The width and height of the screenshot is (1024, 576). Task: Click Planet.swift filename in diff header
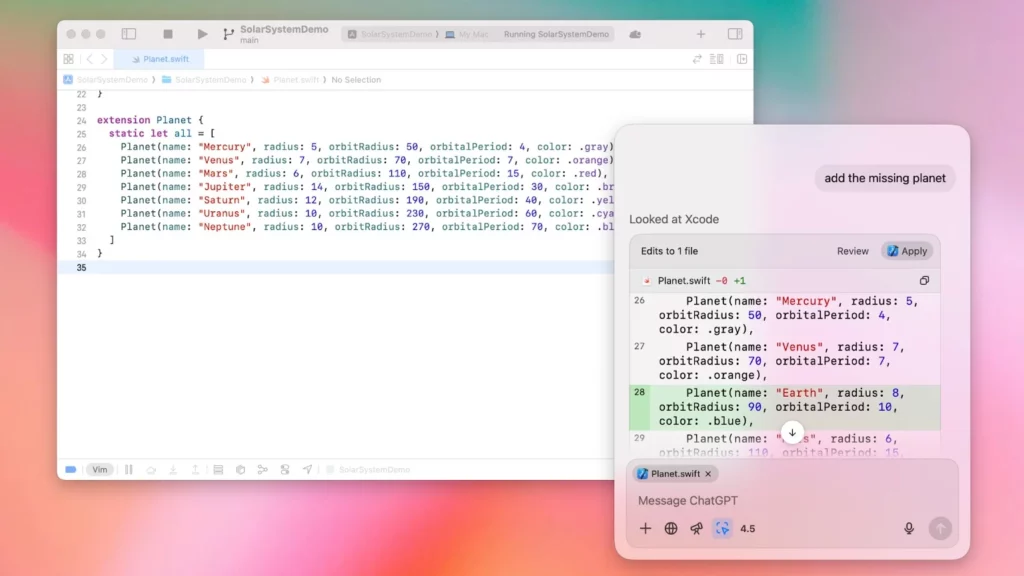[x=683, y=281]
